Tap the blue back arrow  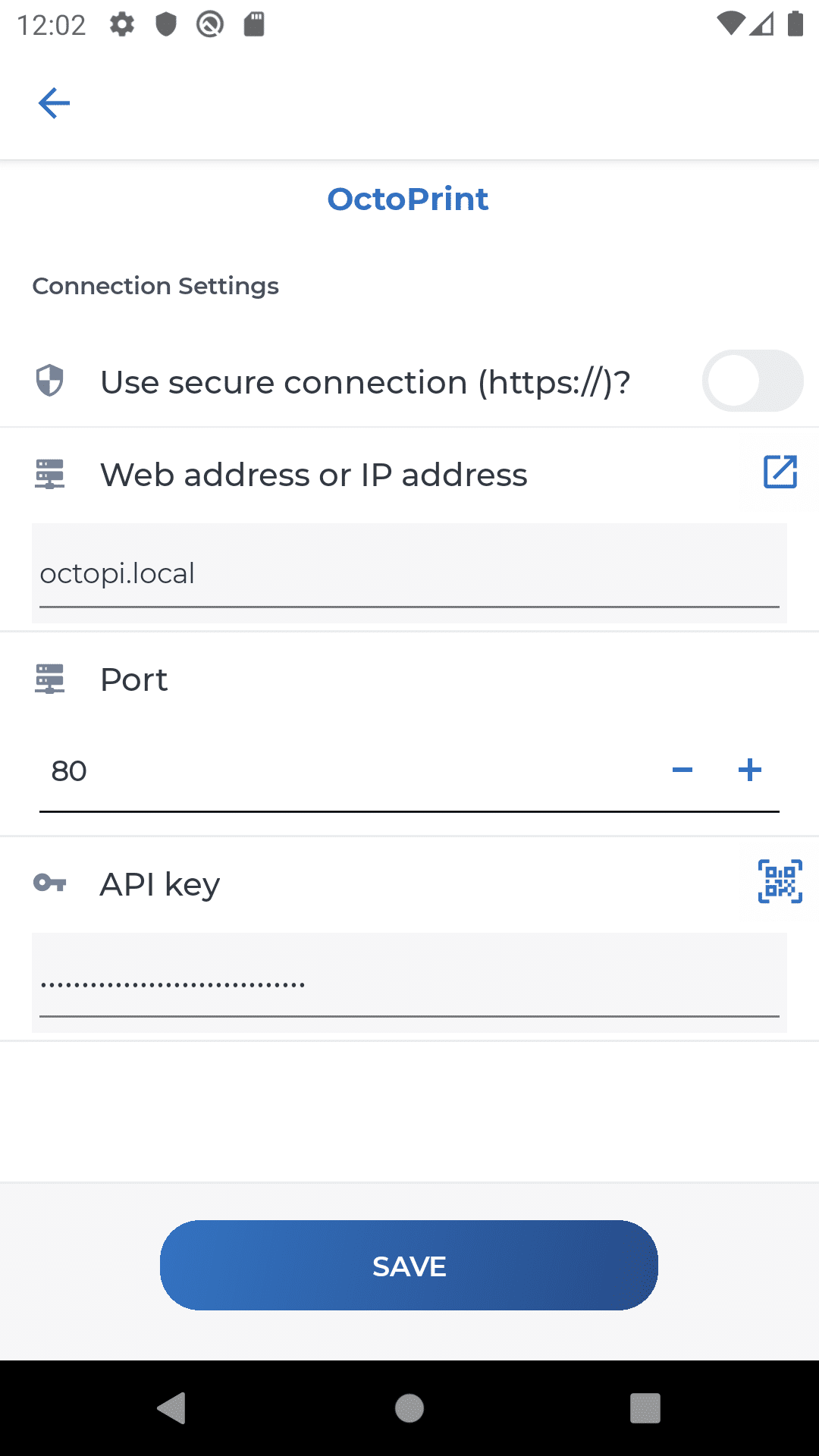click(x=54, y=103)
